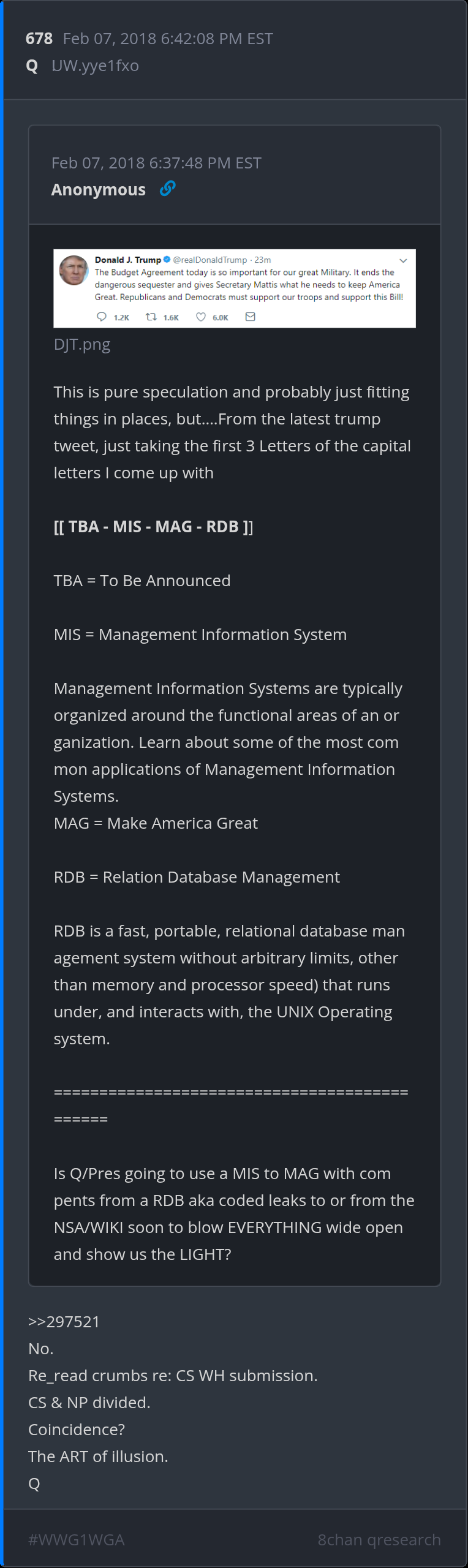This screenshot has width=468, height=1568.
Task: Click the chain link icon beside Anonymous
Action: point(167,189)
